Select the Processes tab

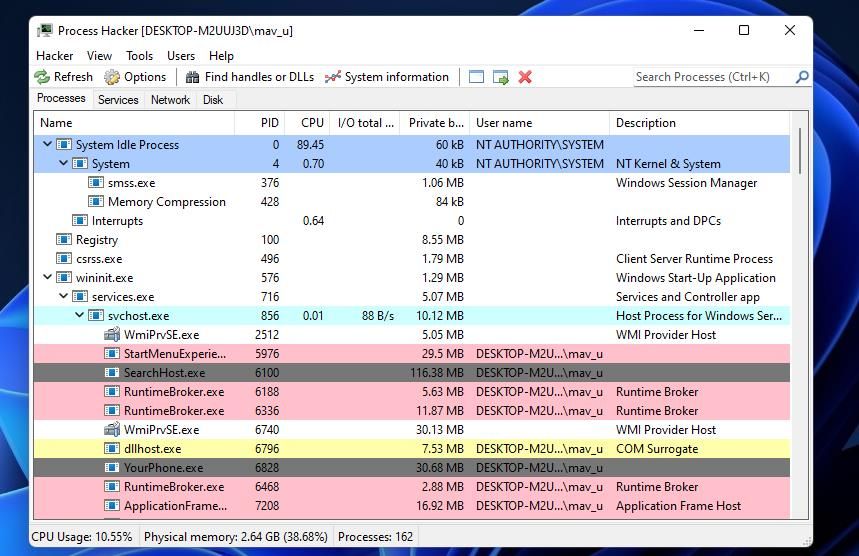pyautogui.click(x=61, y=99)
